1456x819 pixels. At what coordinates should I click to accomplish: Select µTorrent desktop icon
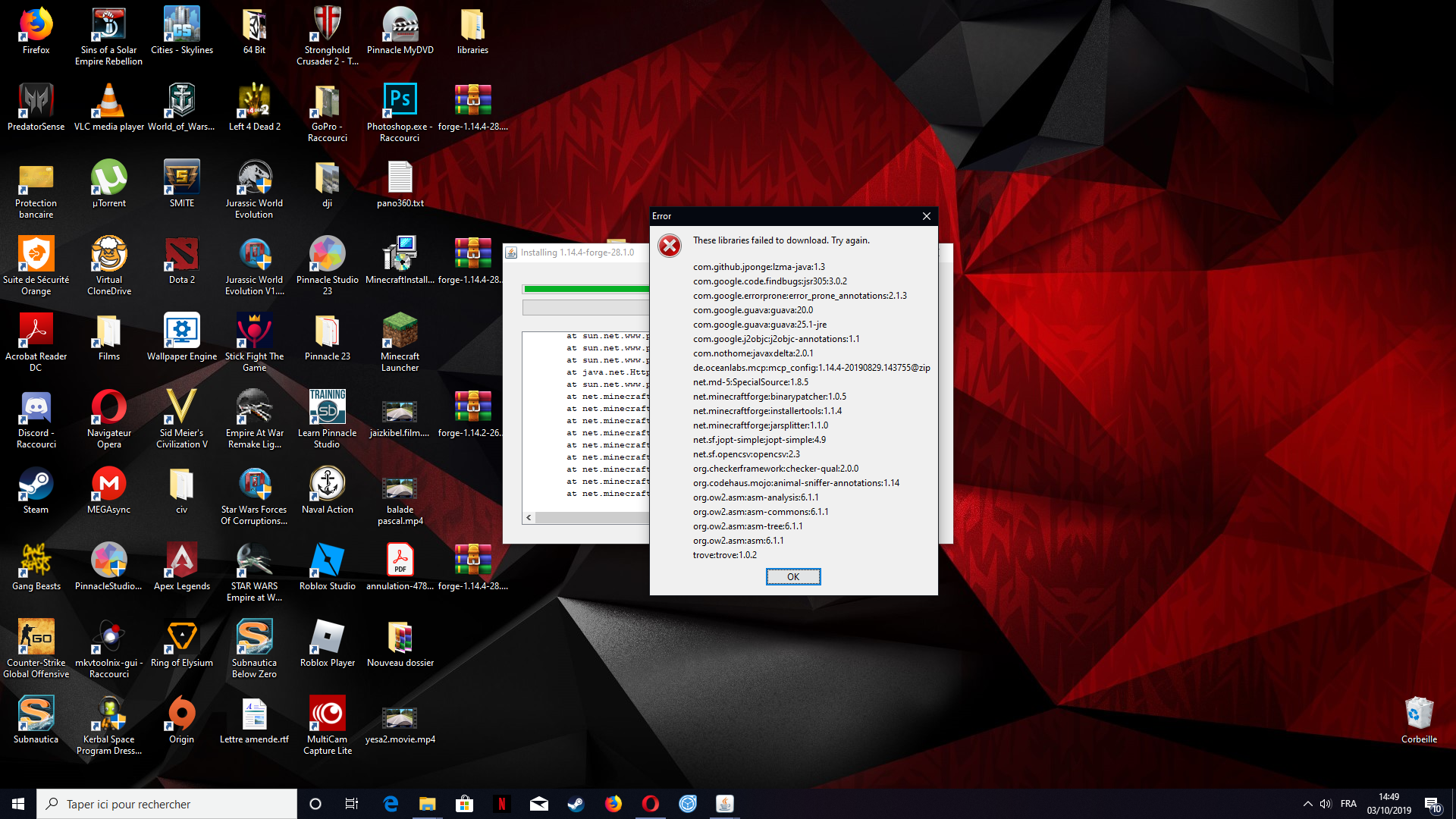point(108,185)
